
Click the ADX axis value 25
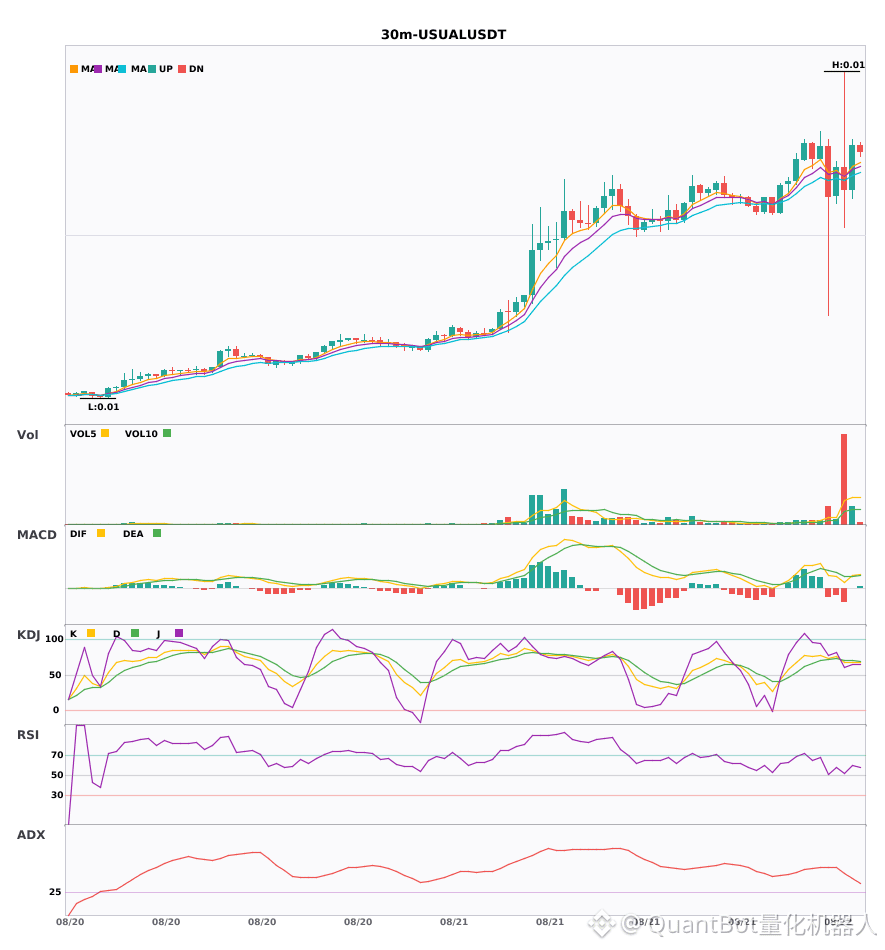point(55,892)
